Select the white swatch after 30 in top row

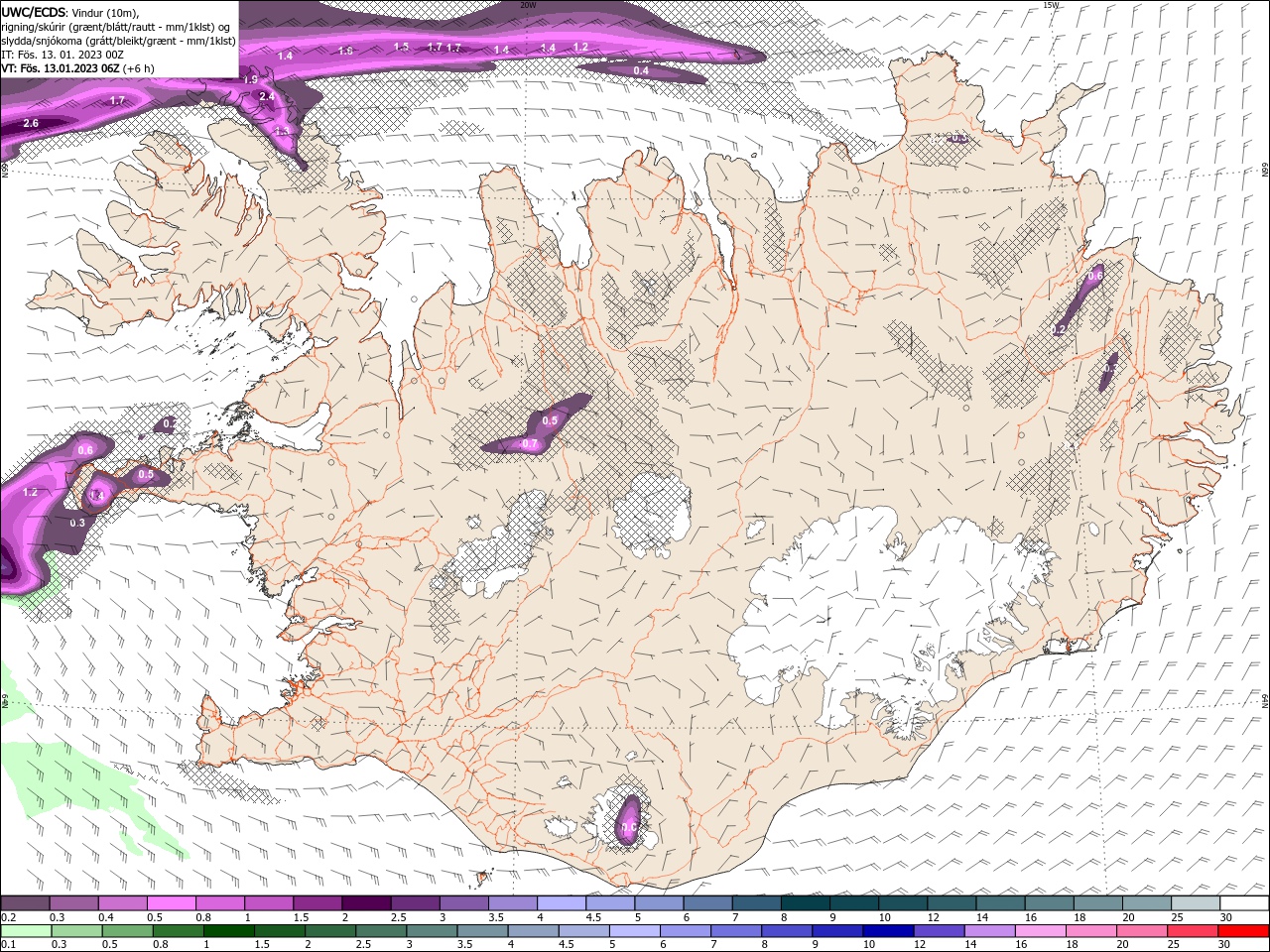click(1243, 902)
